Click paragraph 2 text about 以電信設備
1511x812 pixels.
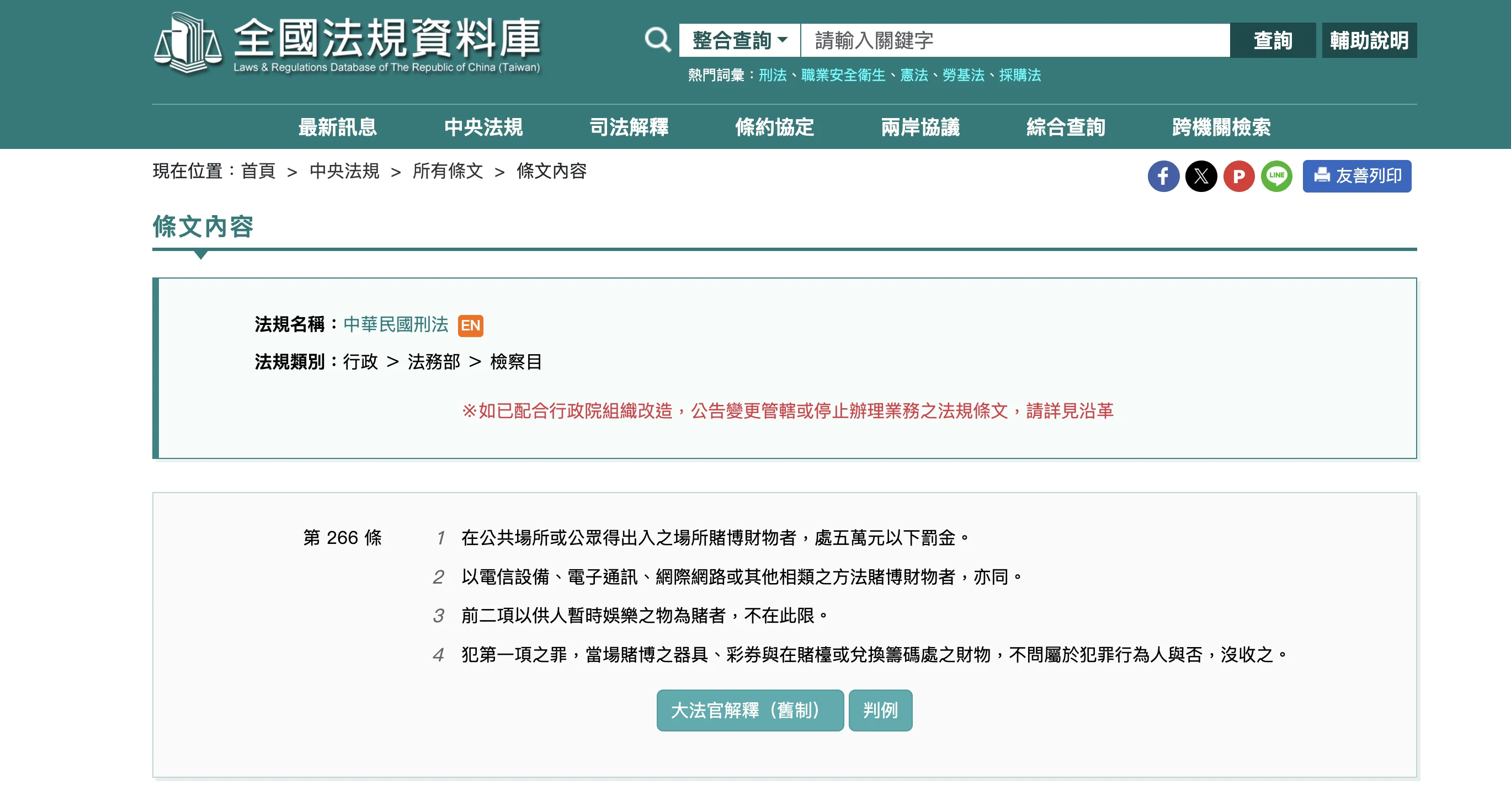742,577
